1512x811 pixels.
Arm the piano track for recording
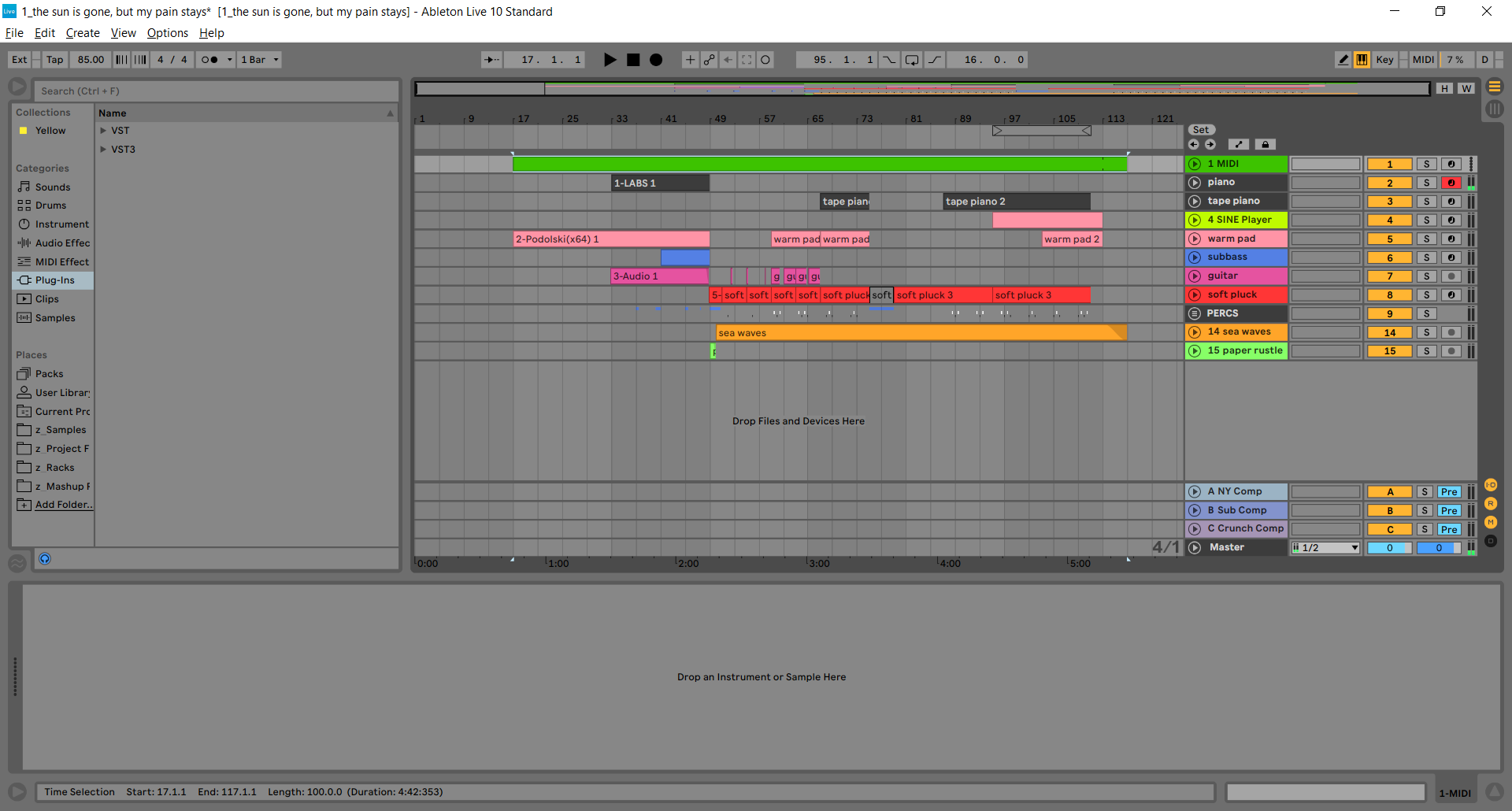(x=1451, y=183)
